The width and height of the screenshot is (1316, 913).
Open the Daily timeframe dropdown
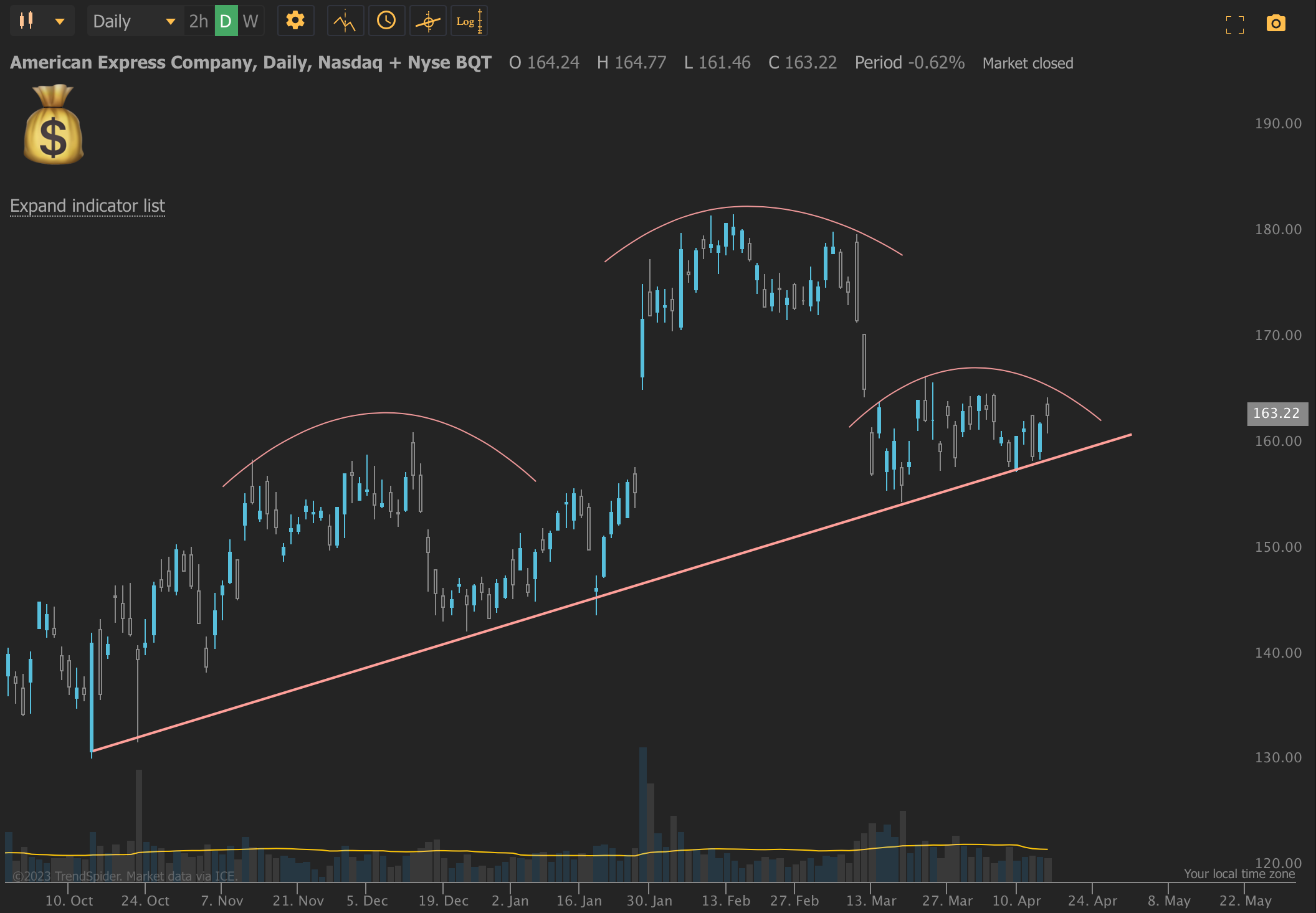click(134, 21)
